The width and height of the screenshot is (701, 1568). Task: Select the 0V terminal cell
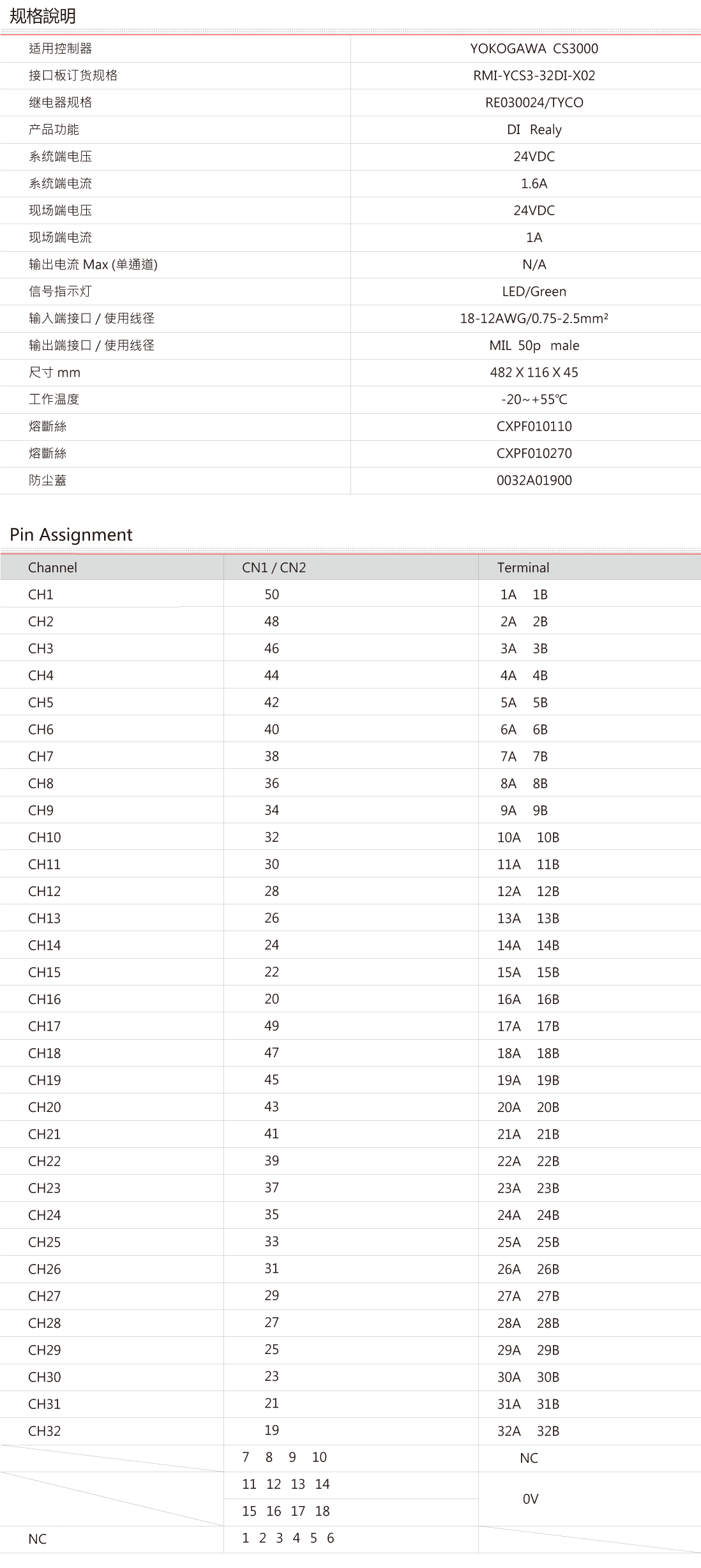tap(531, 1498)
